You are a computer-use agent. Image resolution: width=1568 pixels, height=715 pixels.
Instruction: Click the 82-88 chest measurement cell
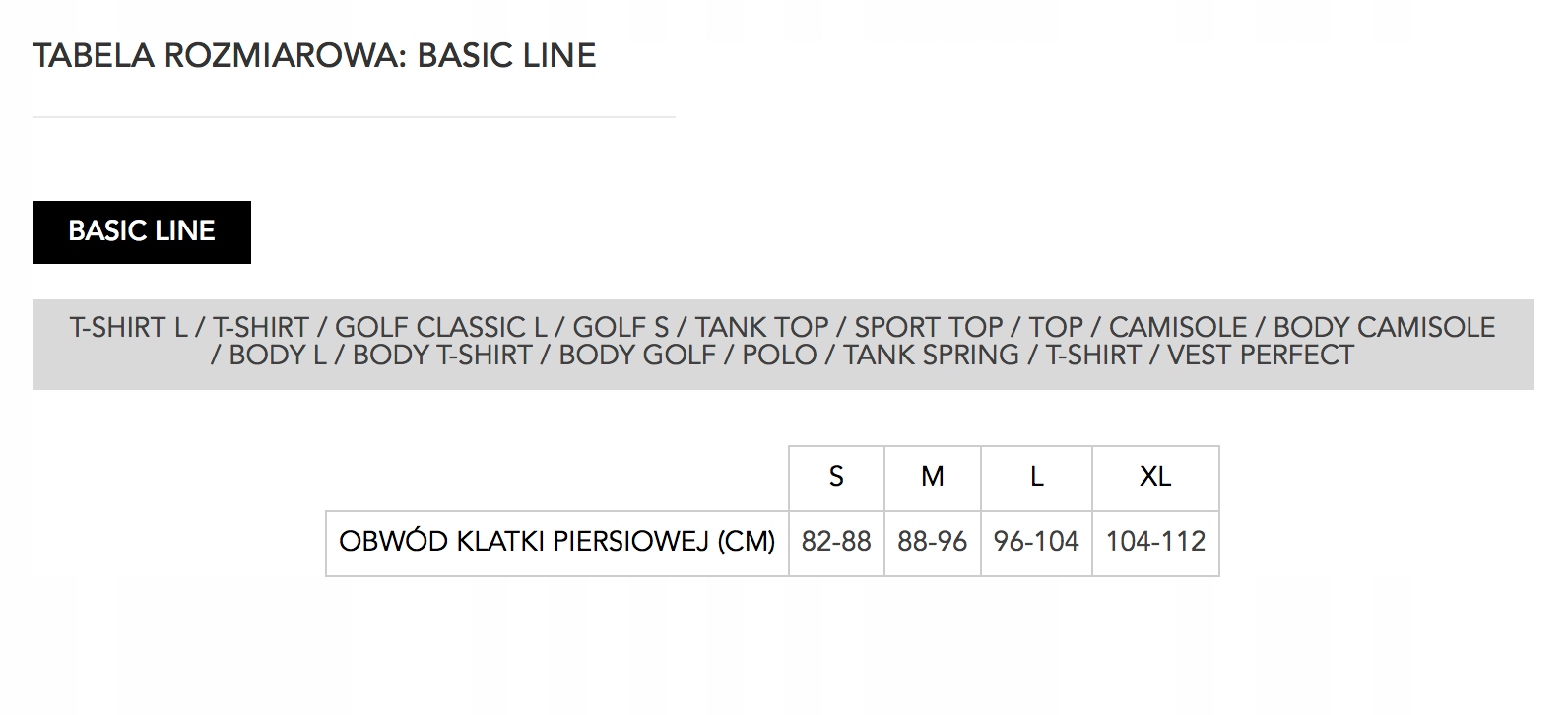tap(836, 543)
